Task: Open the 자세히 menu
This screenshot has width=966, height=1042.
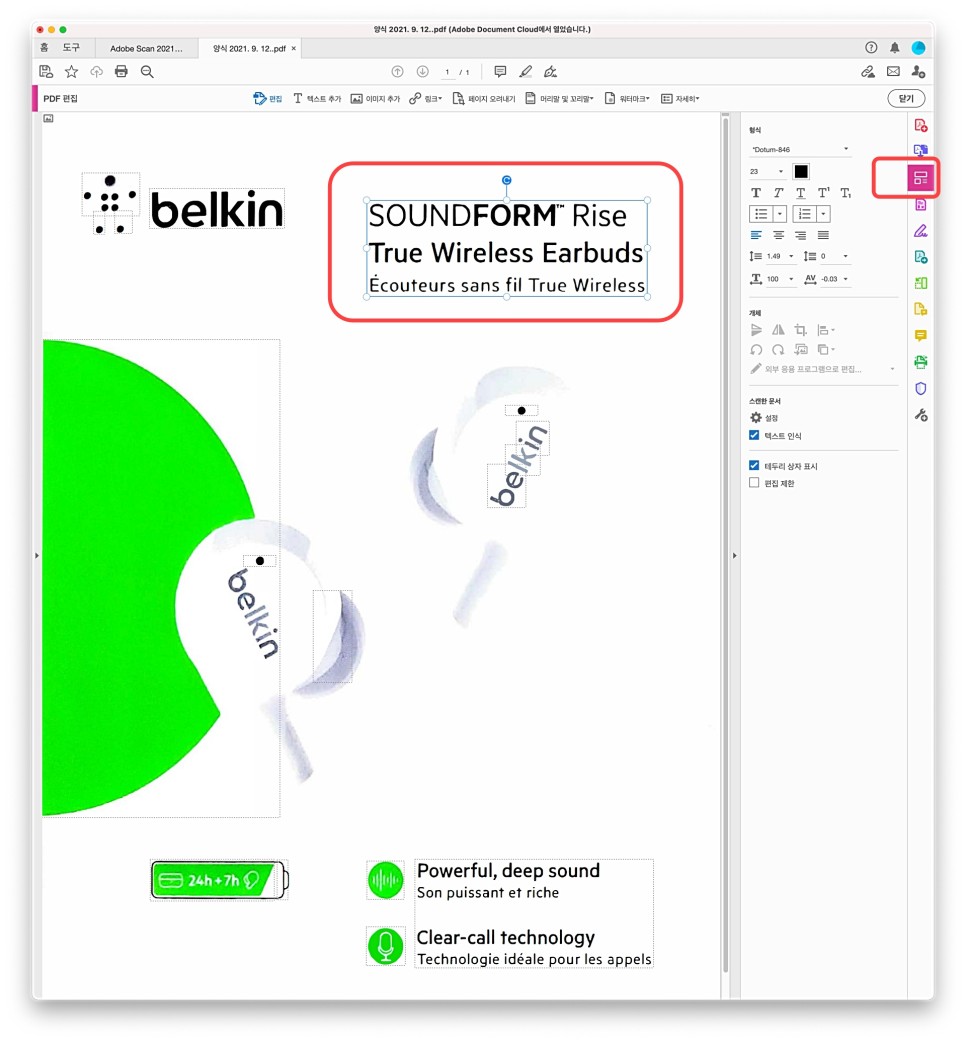Action: pyautogui.click(x=680, y=99)
